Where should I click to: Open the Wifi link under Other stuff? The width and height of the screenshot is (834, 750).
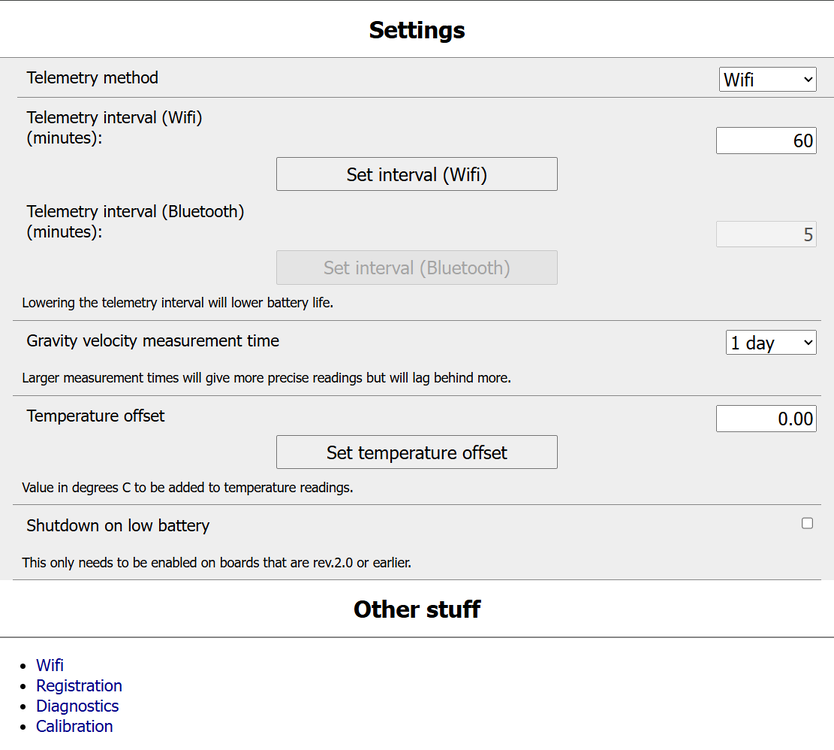point(50,665)
